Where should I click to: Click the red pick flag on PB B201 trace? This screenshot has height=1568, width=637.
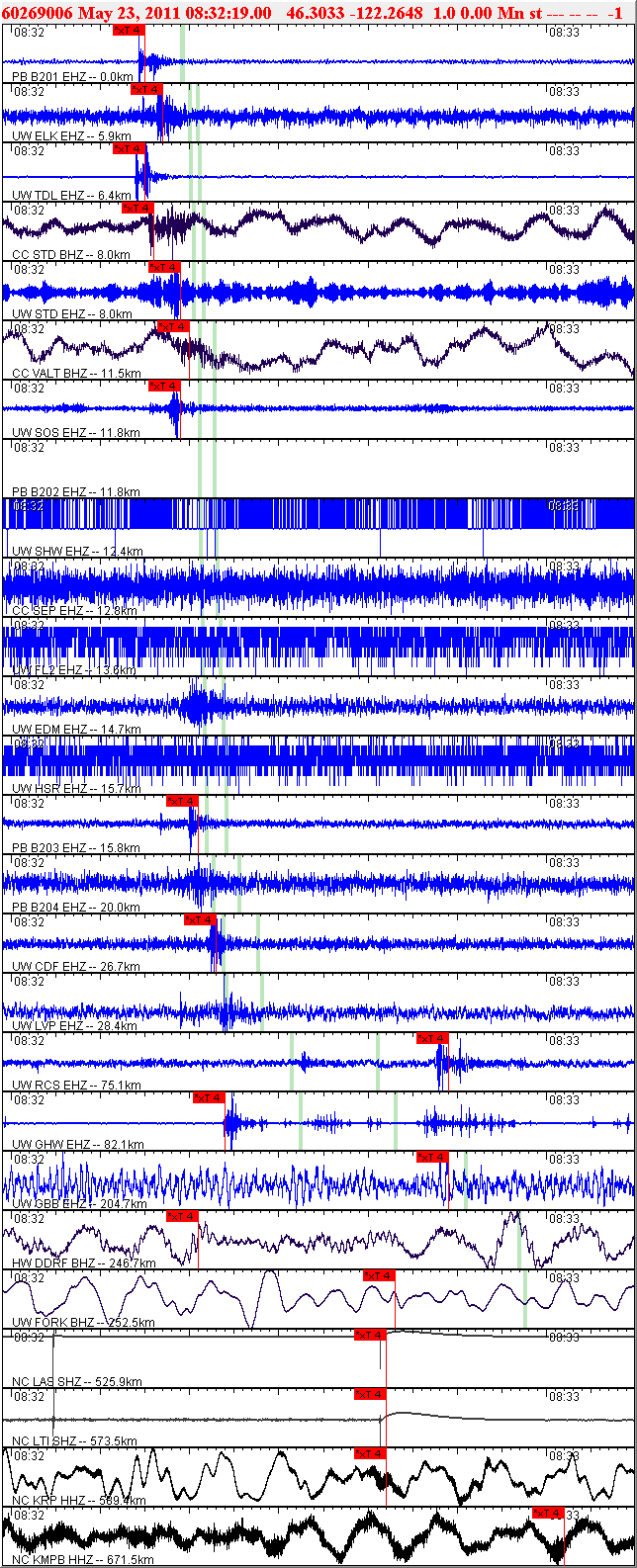[x=129, y=30]
